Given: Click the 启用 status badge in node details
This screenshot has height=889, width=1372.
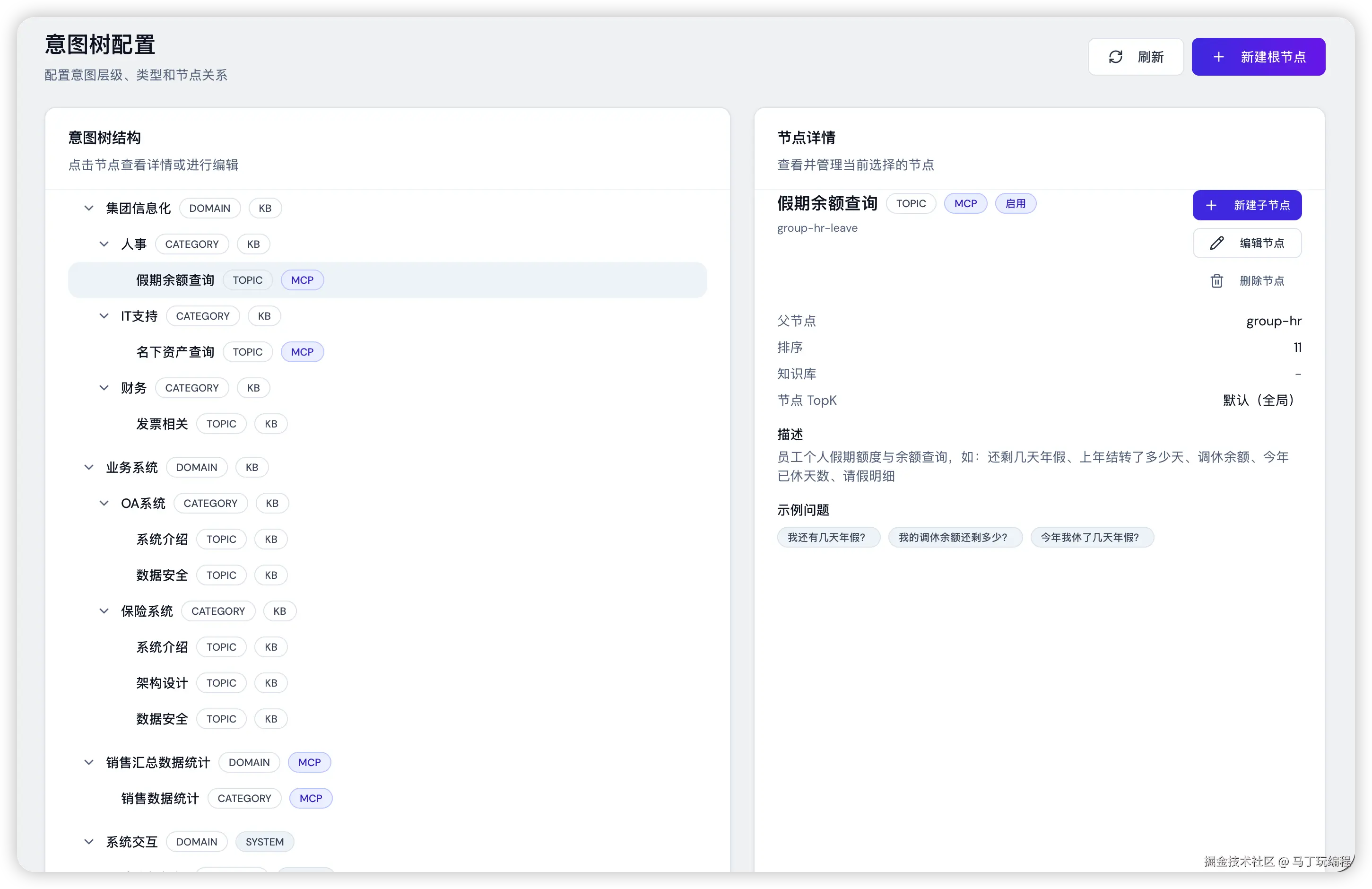Looking at the screenshot, I should [1015, 203].
